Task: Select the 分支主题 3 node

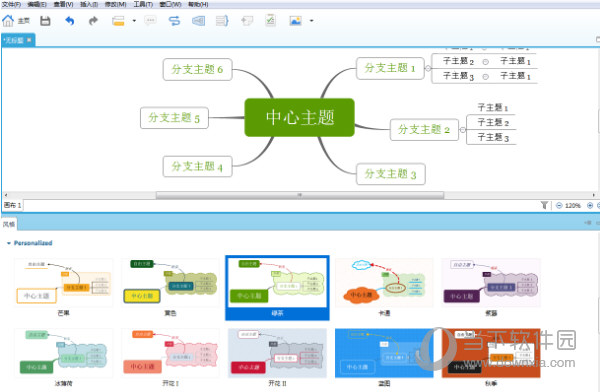Action: [390, 174]
